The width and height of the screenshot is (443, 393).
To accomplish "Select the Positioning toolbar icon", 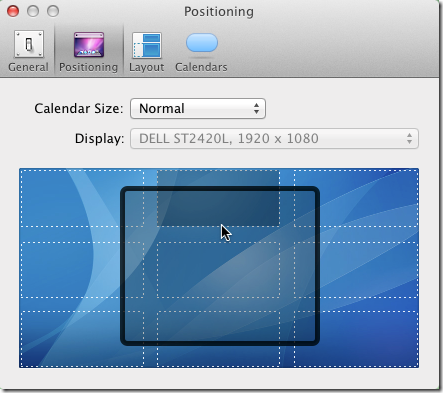I will pos(89,51).
